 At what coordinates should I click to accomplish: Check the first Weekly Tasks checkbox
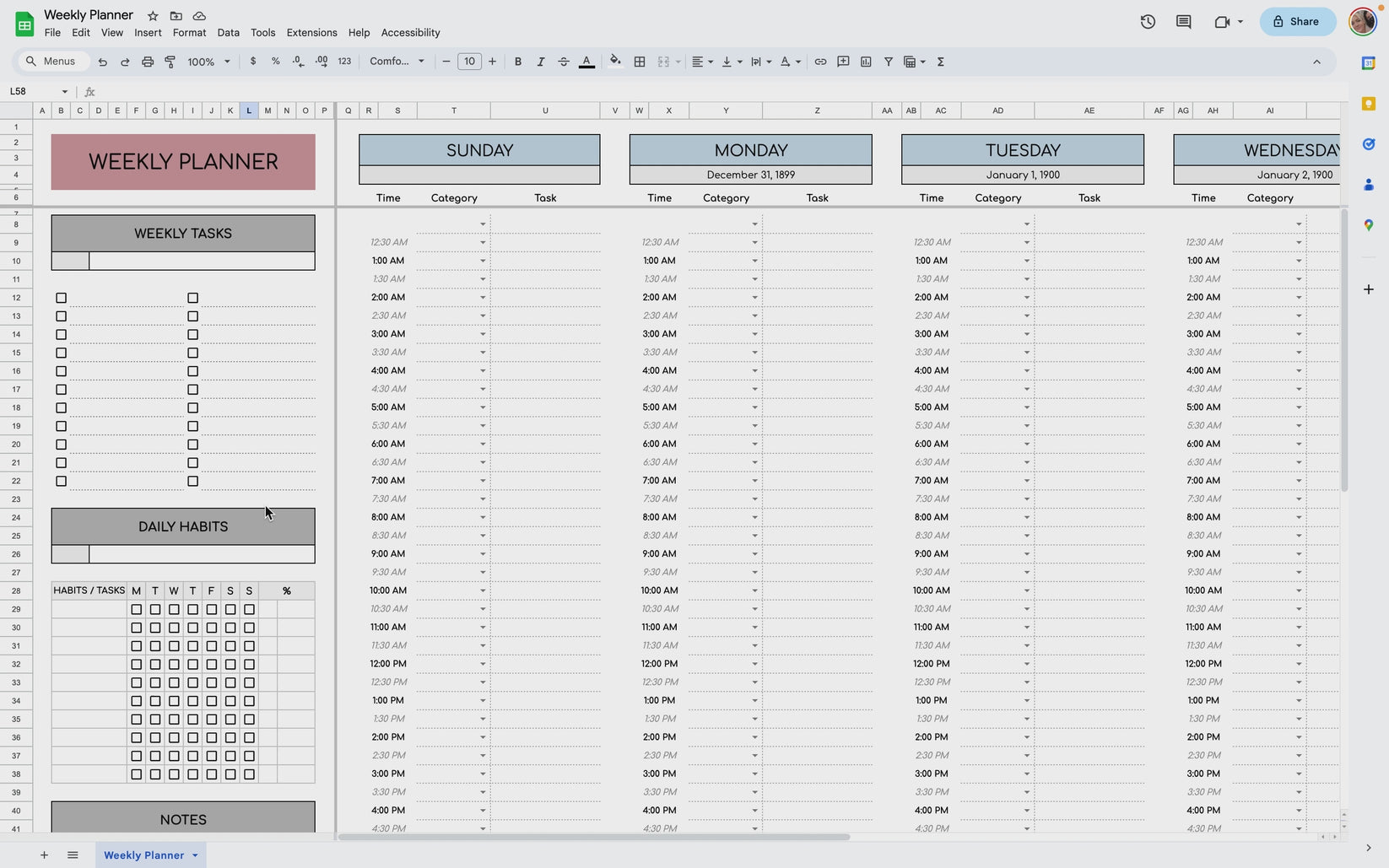coord(61,297)
